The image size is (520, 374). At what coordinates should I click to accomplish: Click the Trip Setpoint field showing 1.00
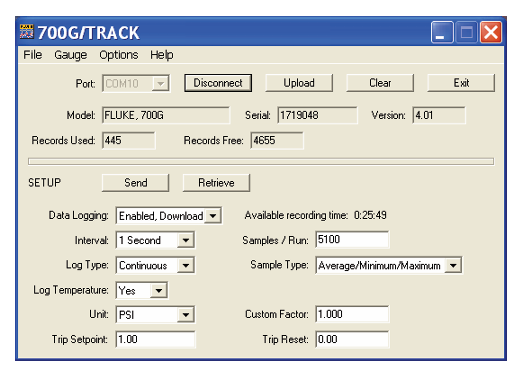[x=155, y=339]
